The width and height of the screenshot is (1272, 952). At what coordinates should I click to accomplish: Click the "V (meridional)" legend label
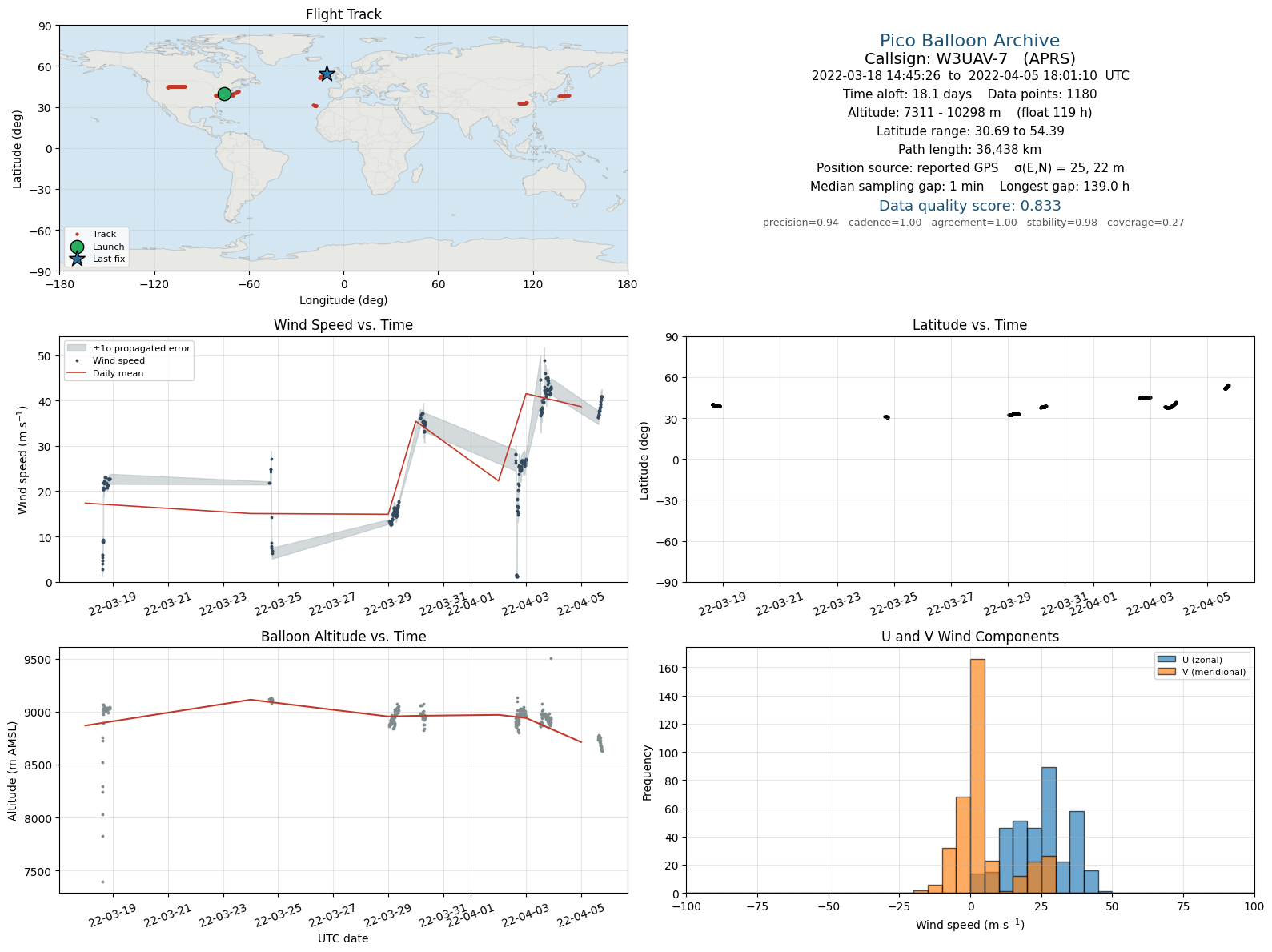point(1214,672)
